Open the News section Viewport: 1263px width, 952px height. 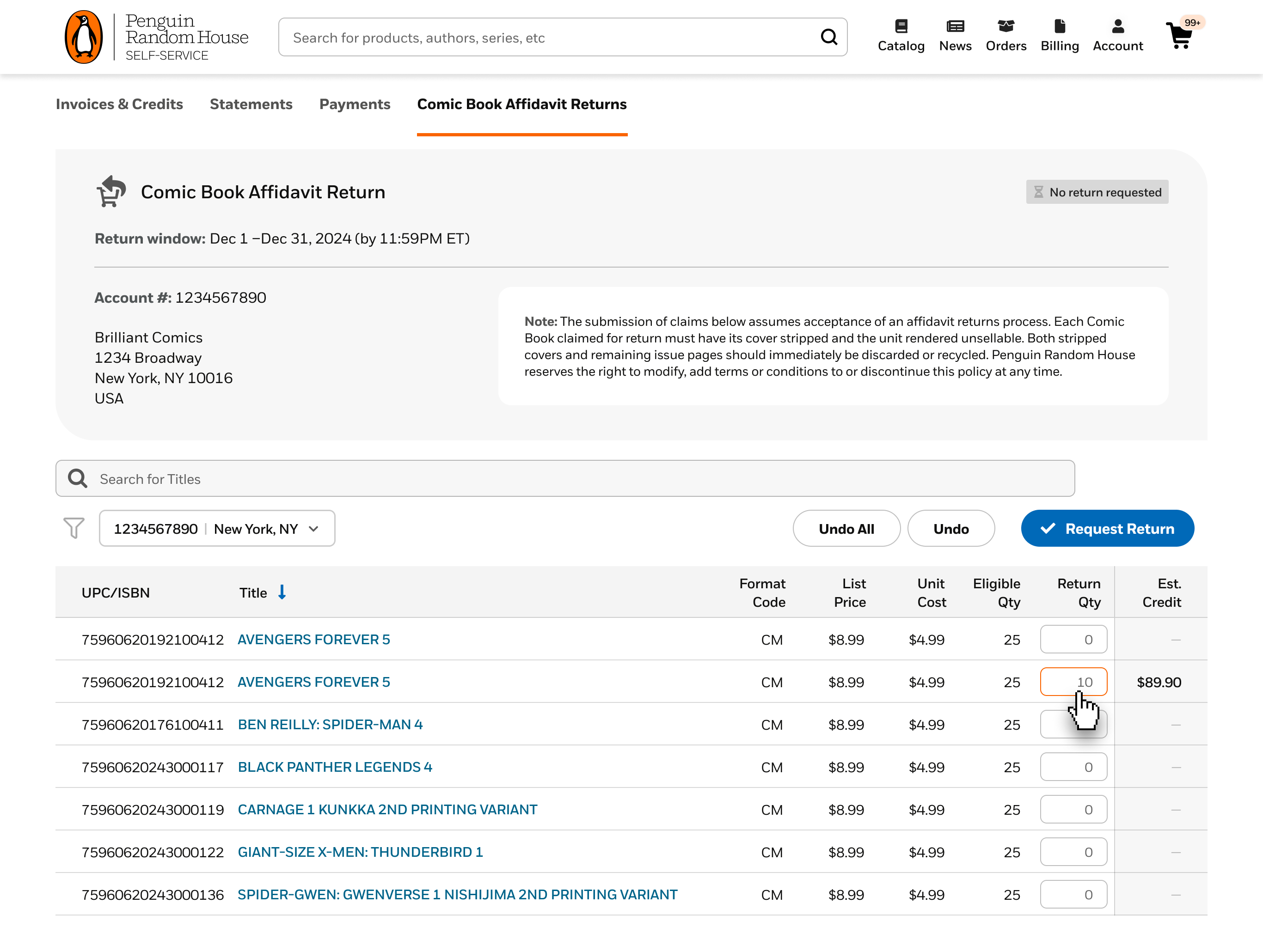[955, 36]
